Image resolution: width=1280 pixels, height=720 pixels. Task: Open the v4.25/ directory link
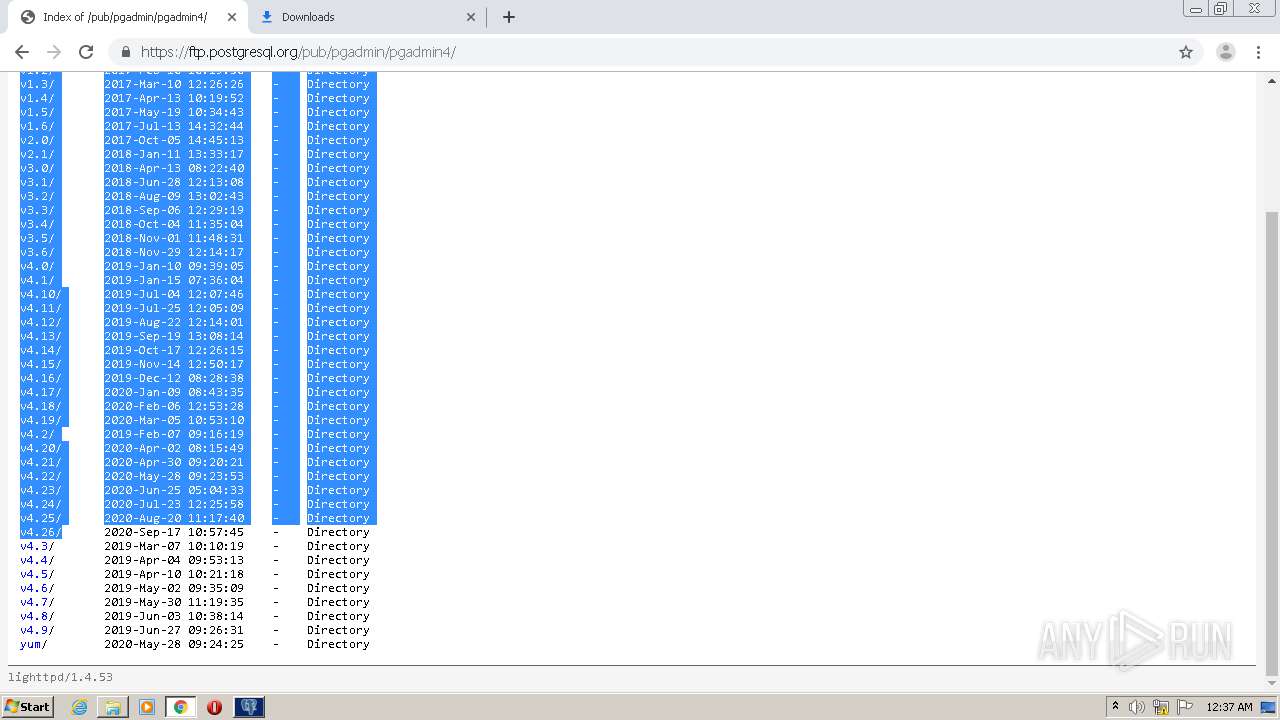41,518
